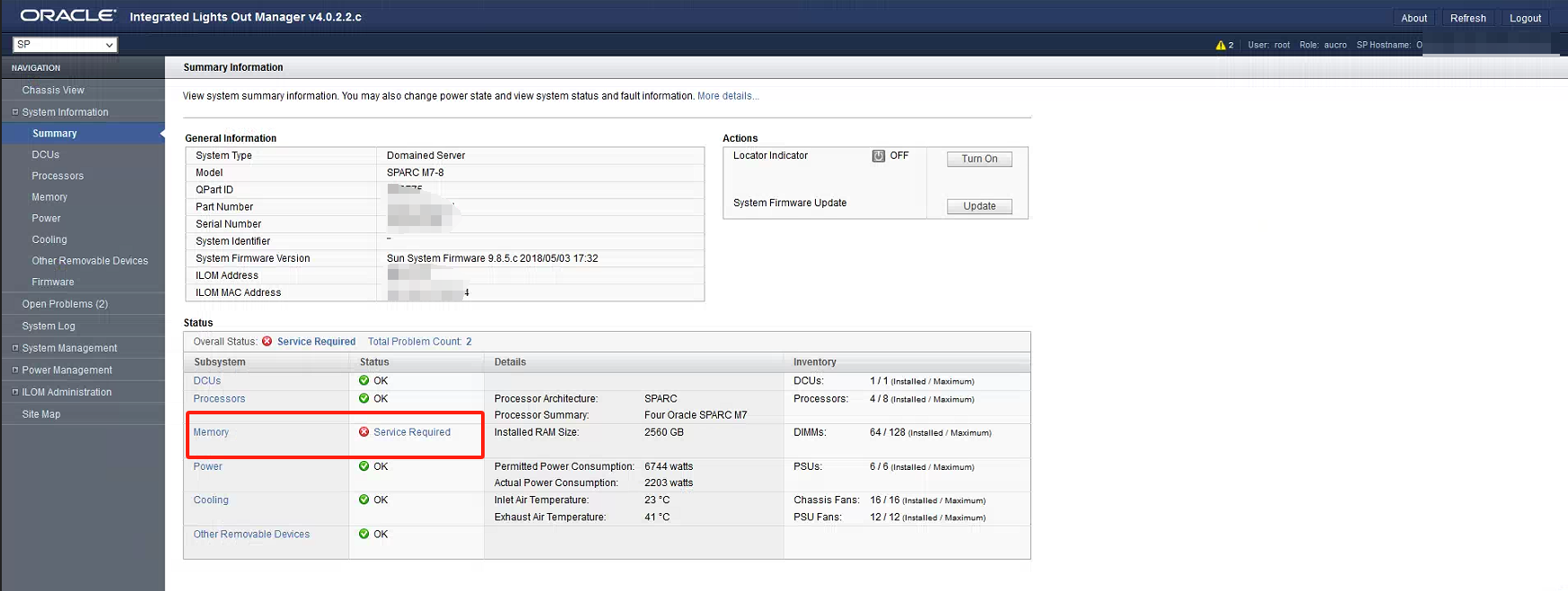Click the 6744 watts permitted power value

(669, 466)
